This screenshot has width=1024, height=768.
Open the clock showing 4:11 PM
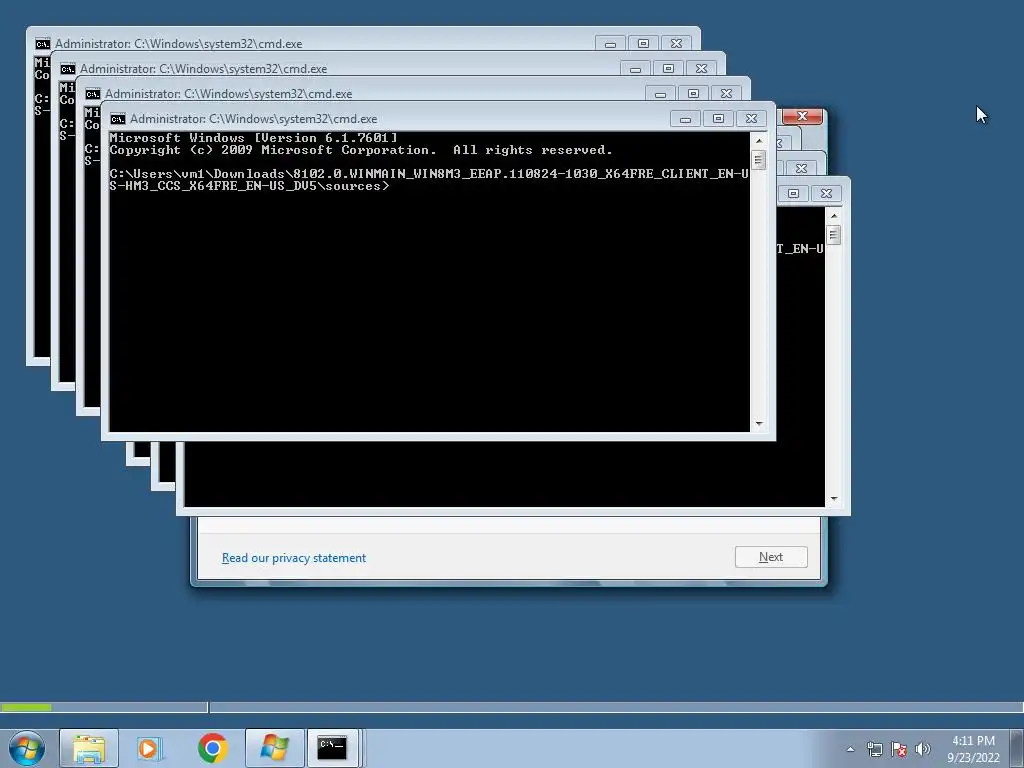tap(974, 749)
